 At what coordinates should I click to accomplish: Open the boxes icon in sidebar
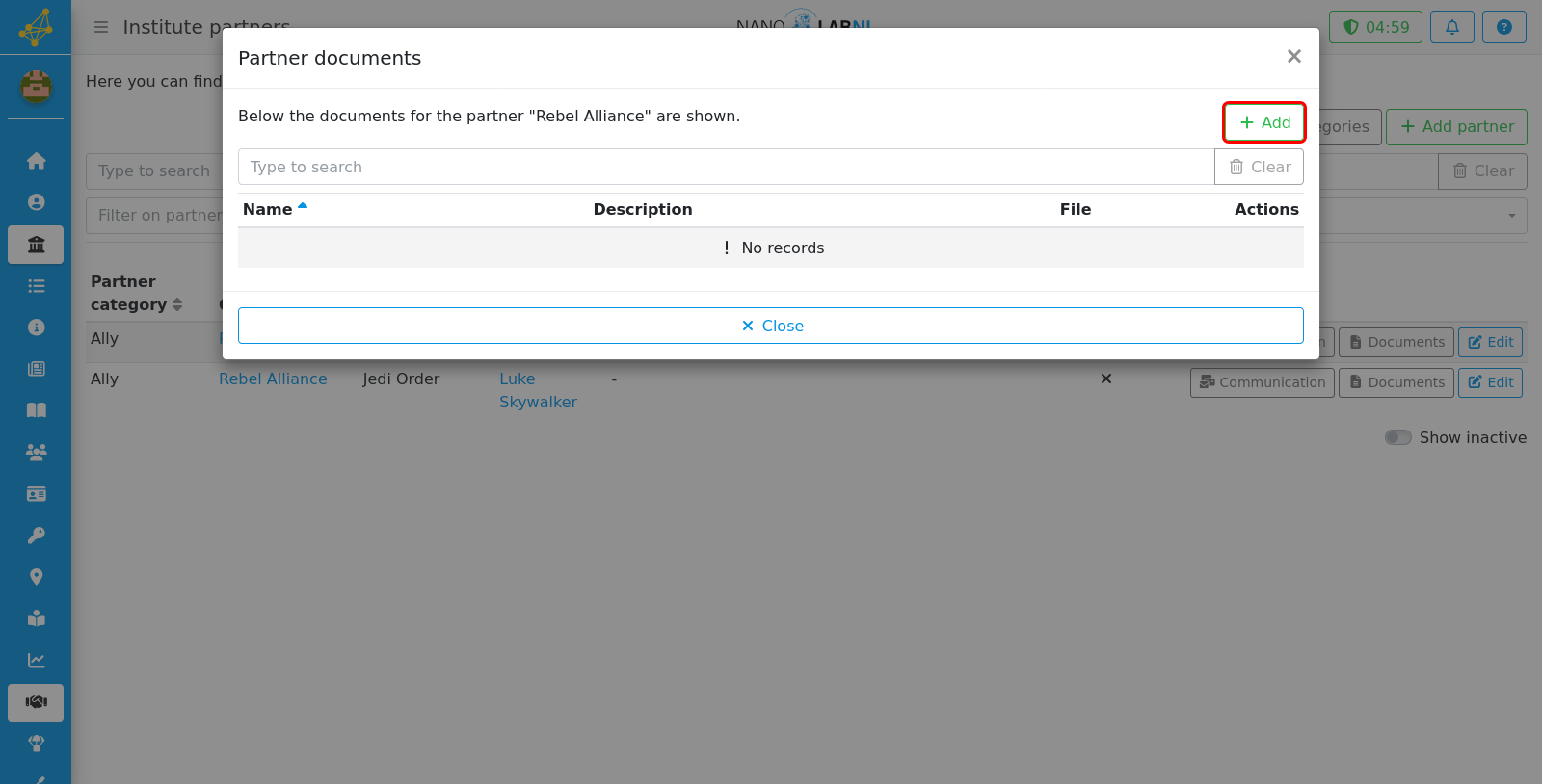(x=36, y=618)
